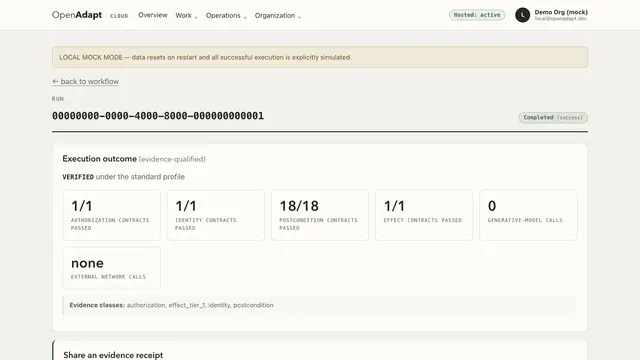Open the Overview page
Viewport: 640px width, 360px height.
click(153, 15)
